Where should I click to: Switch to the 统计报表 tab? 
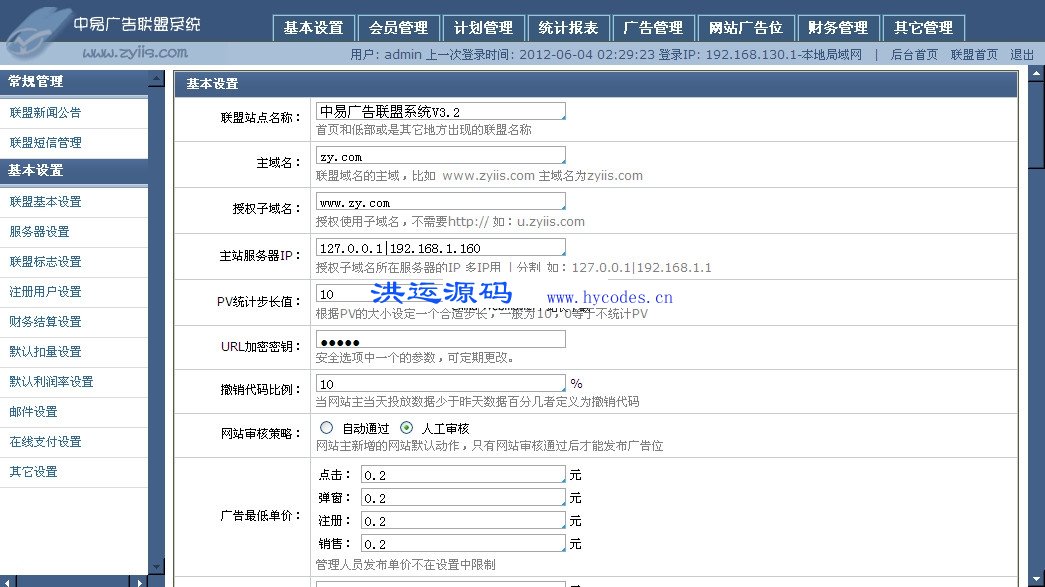(568, 27)
